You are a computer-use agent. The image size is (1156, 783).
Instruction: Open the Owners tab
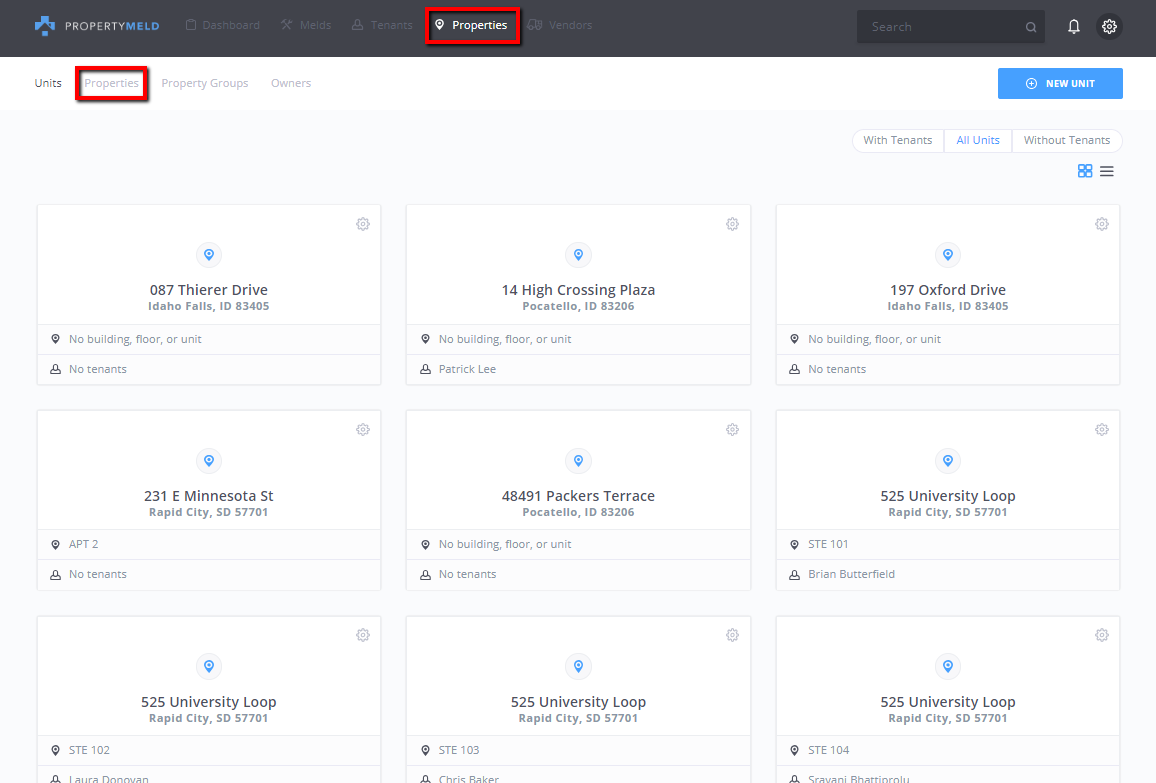(291, 83)
